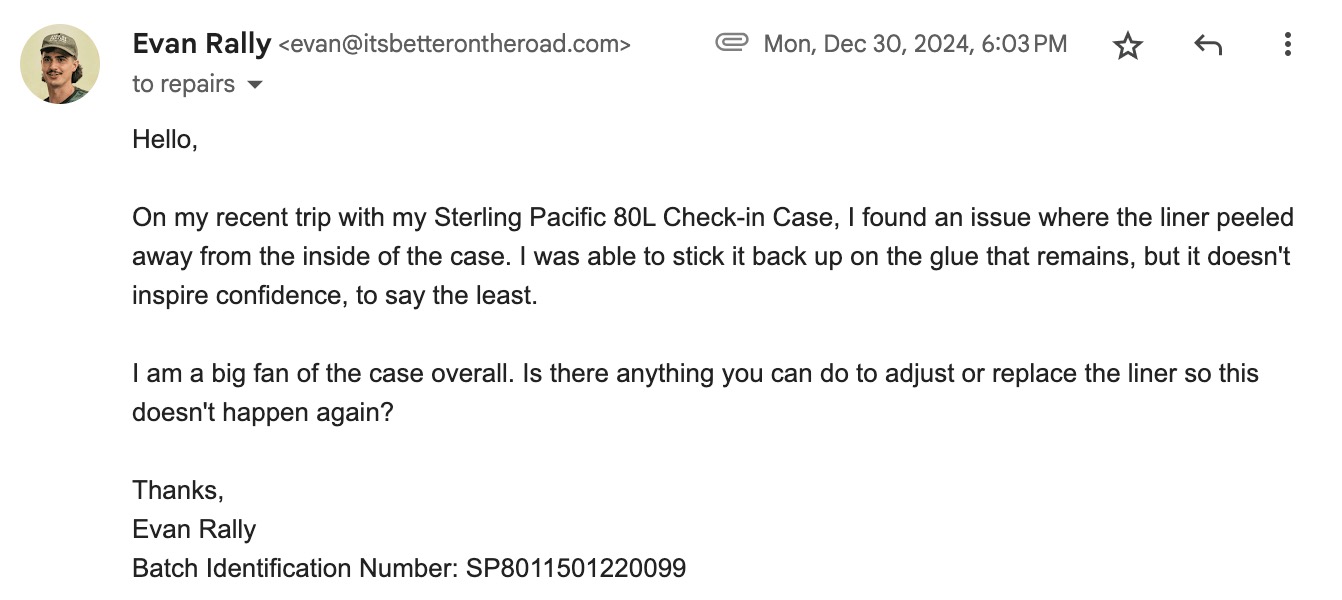Expand recipient details arrow beside 'to repairs'
The width and height of the screenshot is (1342, 600).
[x=254, y=85]
